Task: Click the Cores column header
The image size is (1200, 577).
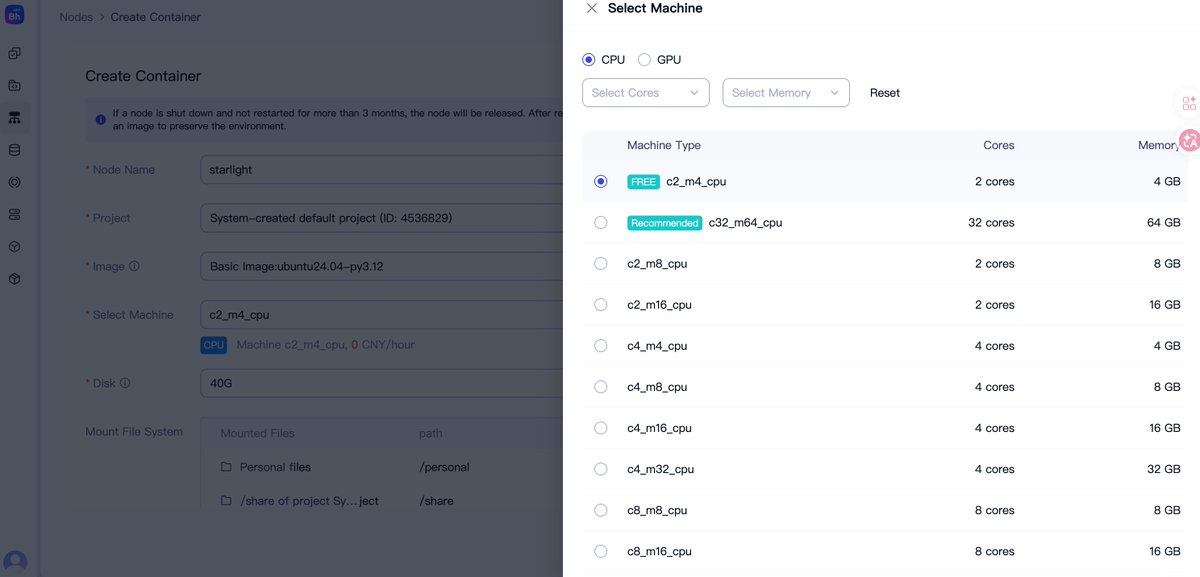Action: tap(998, 145)
